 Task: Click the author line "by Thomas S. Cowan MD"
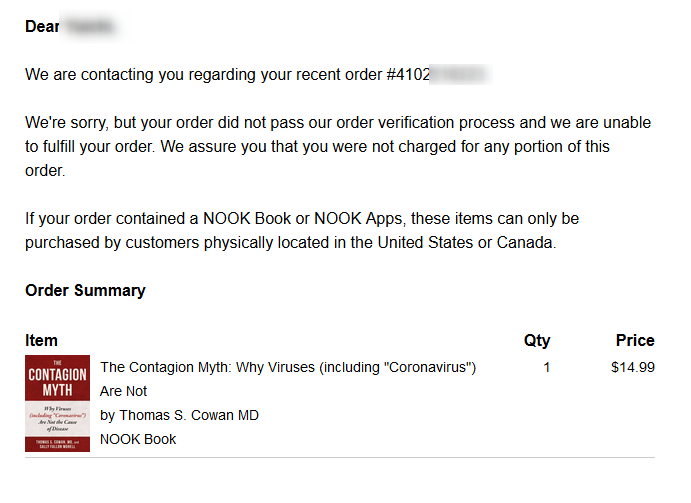click(180, 415)
